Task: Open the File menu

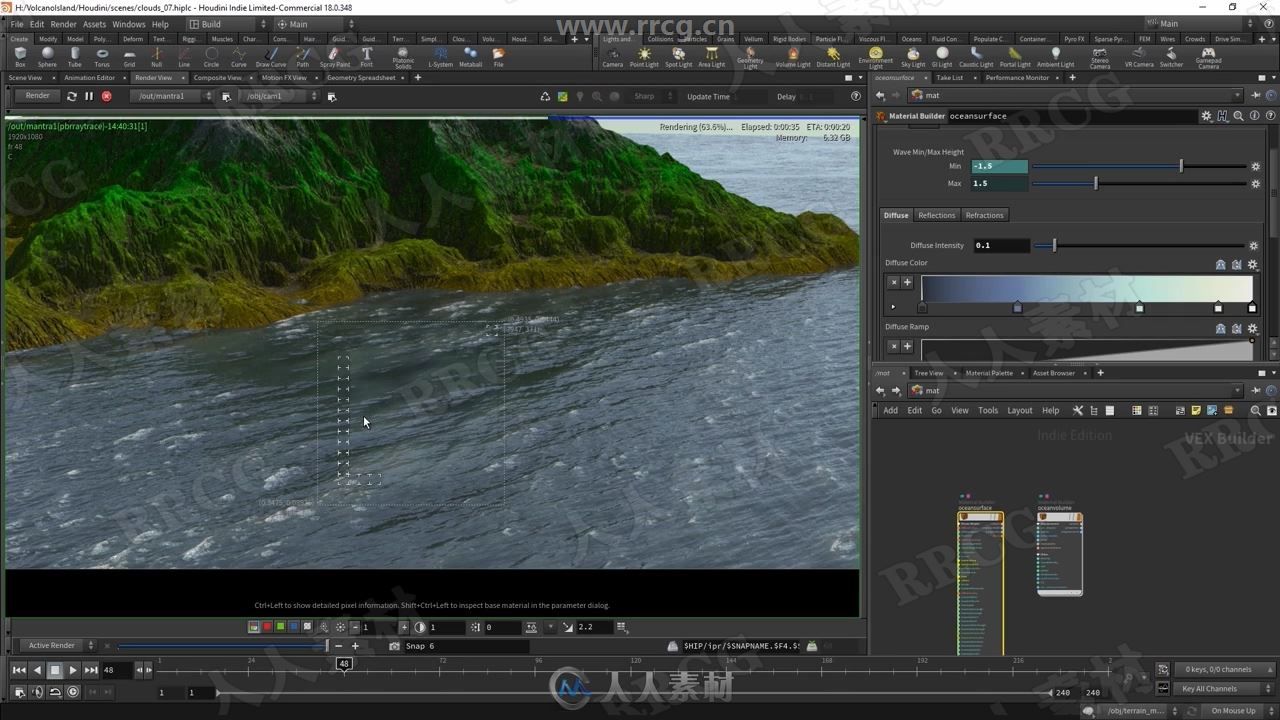Action: (16, 24)
